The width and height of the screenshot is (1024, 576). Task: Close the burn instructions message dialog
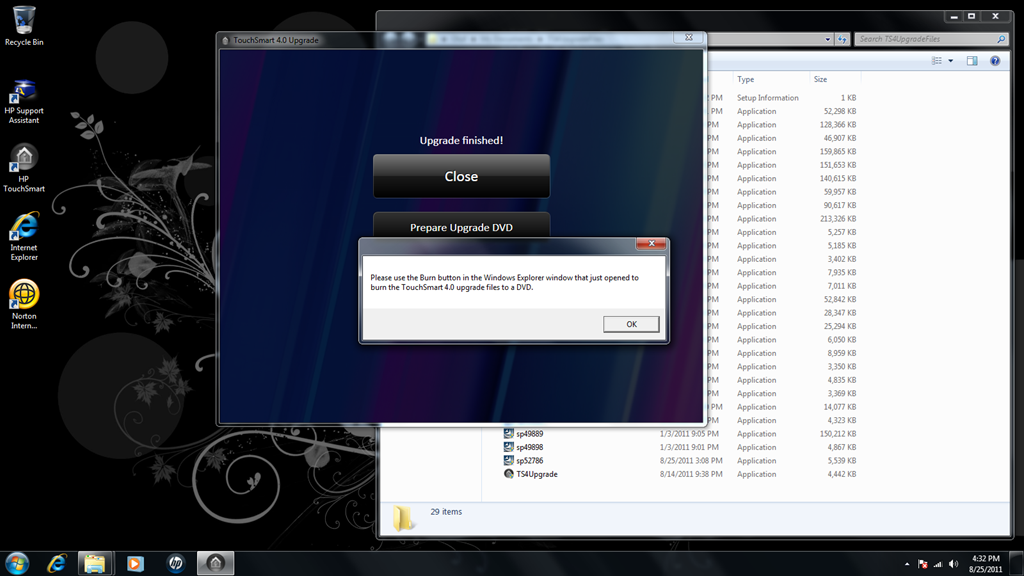point(651,244)
